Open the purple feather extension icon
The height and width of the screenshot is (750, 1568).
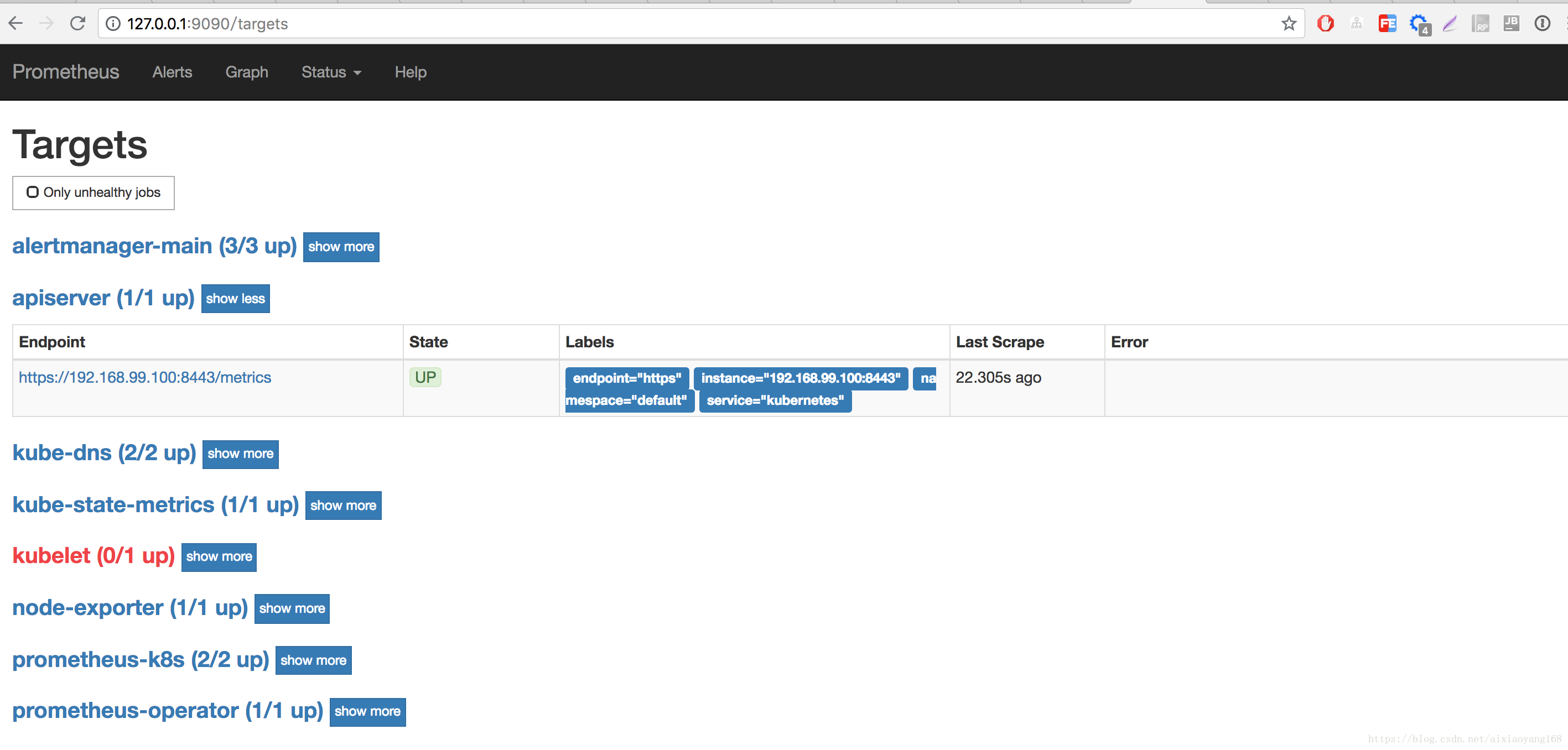pyautogui.click(x=1449, y=24)
